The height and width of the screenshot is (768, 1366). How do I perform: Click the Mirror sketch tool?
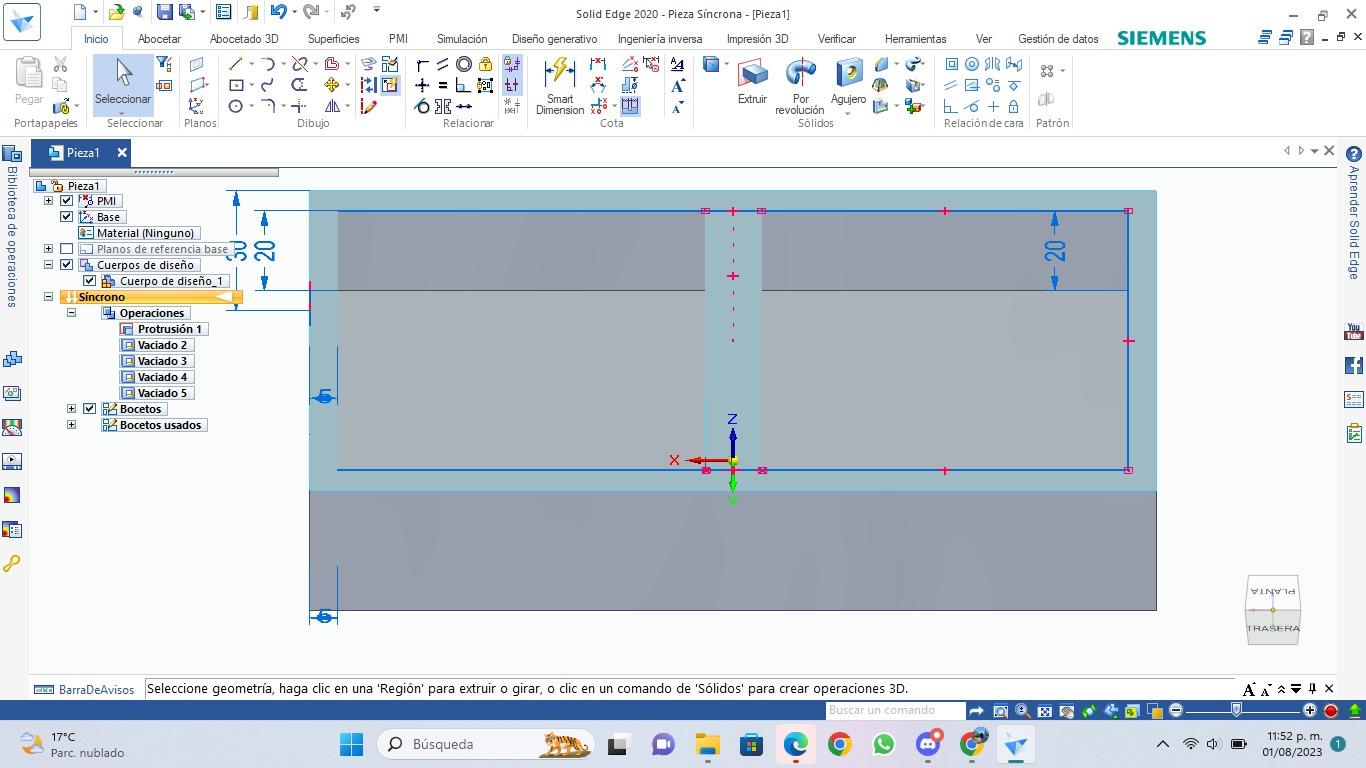tap(331, 106)
